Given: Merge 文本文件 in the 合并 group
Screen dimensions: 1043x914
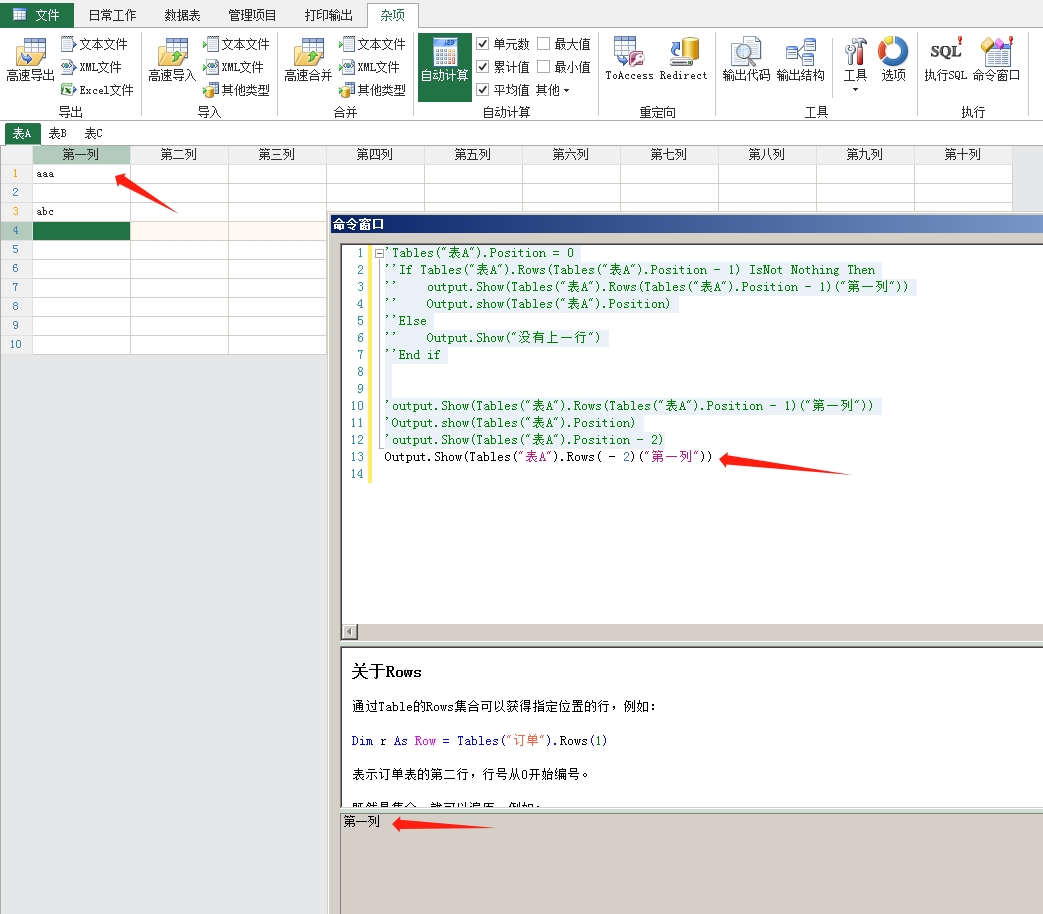Looking at the screenshot, I should [x=372, y=44].
